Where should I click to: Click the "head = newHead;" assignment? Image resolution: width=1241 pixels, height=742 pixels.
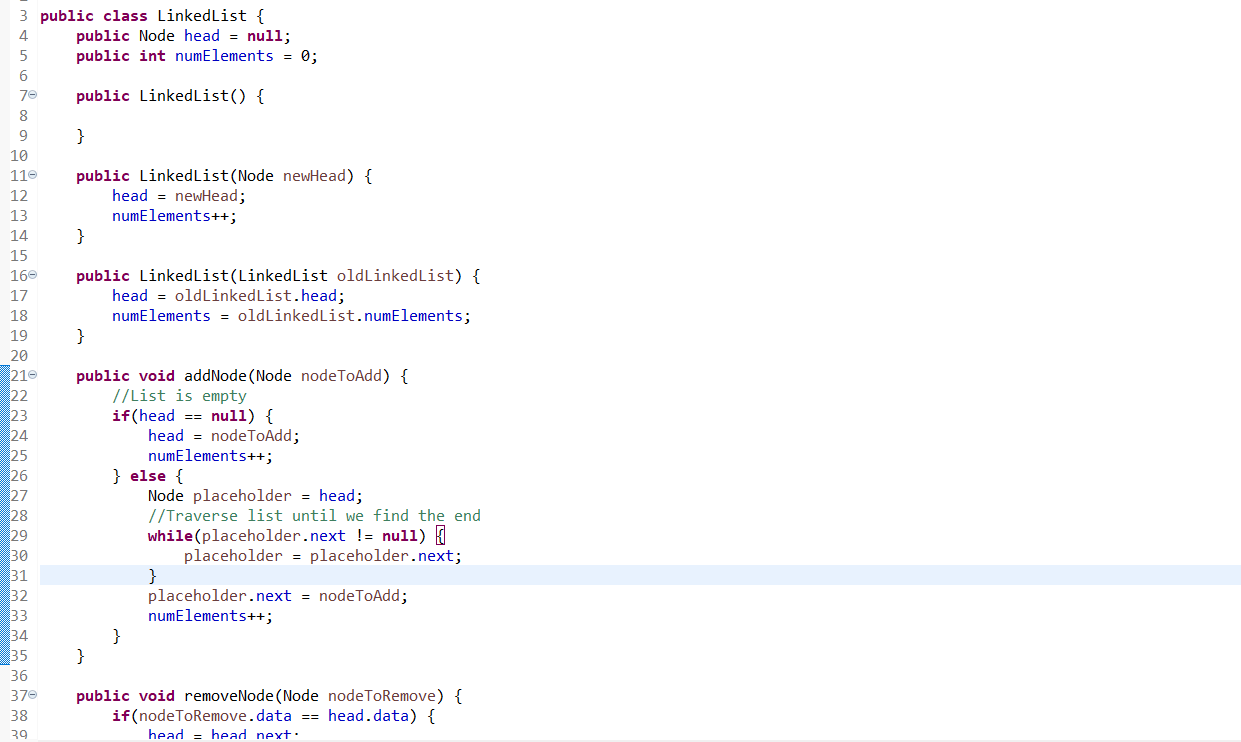tap(179, 196)
